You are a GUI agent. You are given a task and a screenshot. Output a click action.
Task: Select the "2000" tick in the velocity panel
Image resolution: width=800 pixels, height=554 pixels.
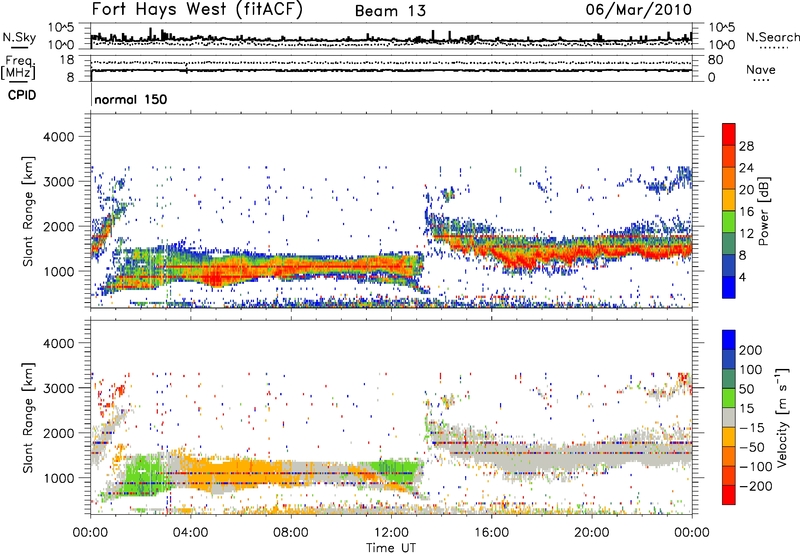(58, 433)
